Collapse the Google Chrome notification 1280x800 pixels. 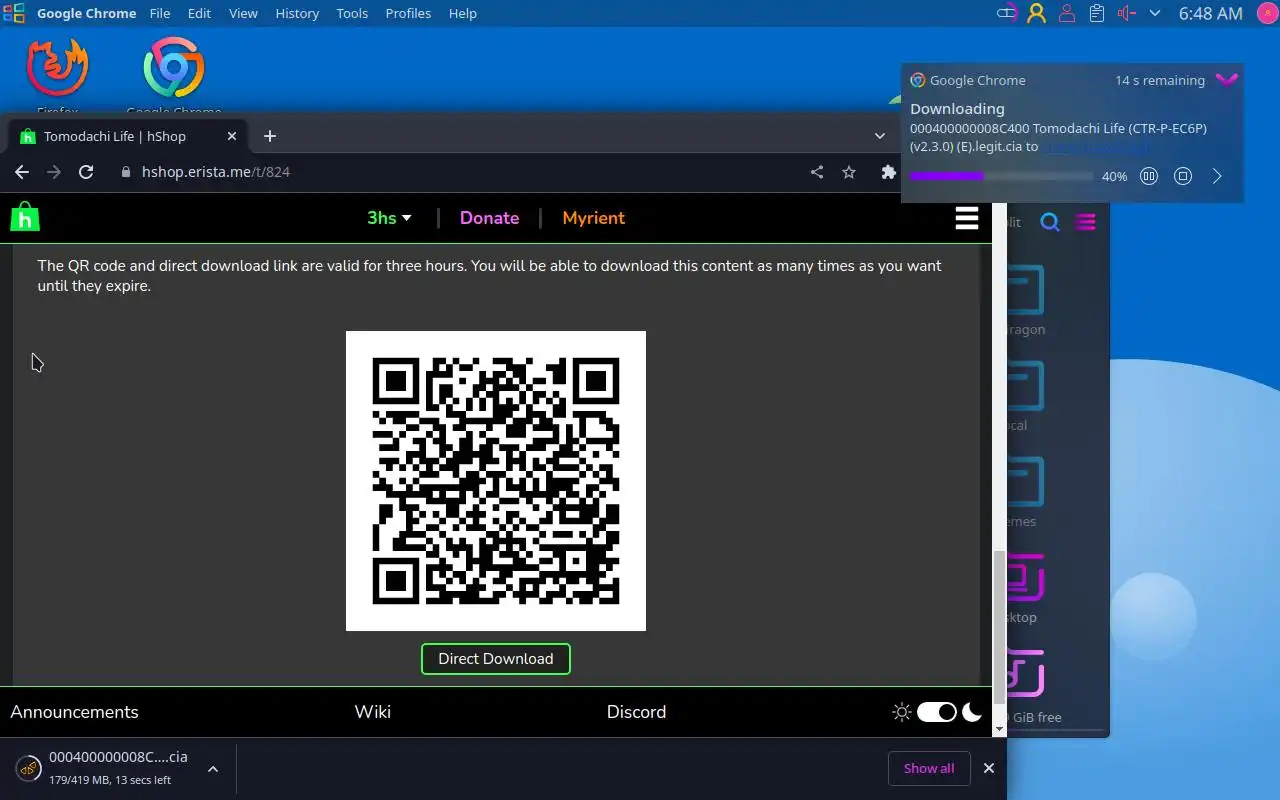click(x=1227, y=80)
